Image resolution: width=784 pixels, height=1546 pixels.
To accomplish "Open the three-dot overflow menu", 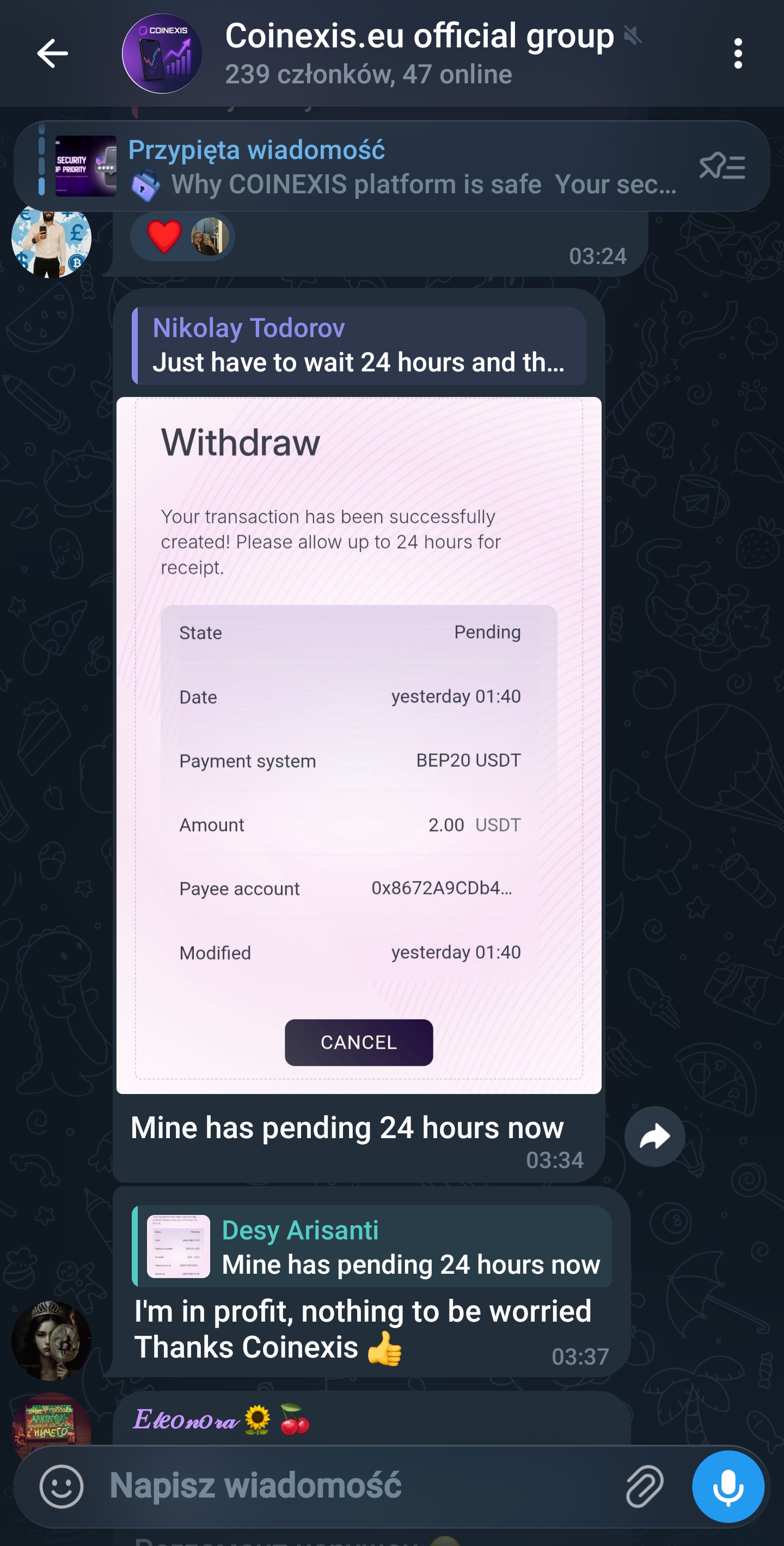I will coord(738,53).
